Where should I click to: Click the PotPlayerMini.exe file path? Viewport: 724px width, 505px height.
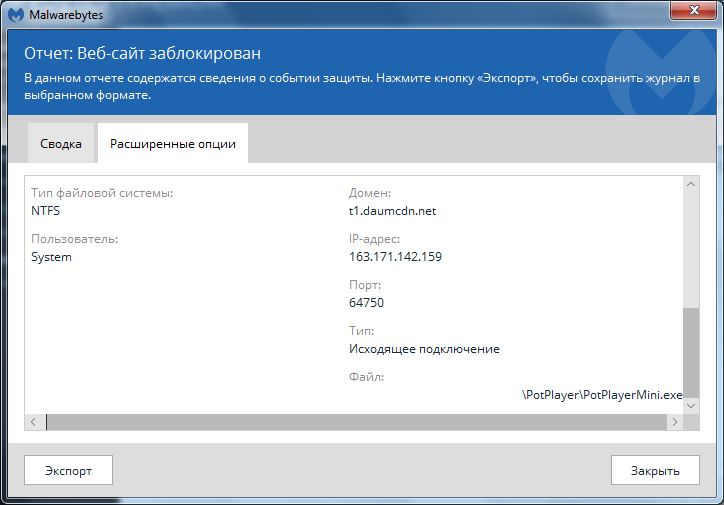tap(602, 395)
